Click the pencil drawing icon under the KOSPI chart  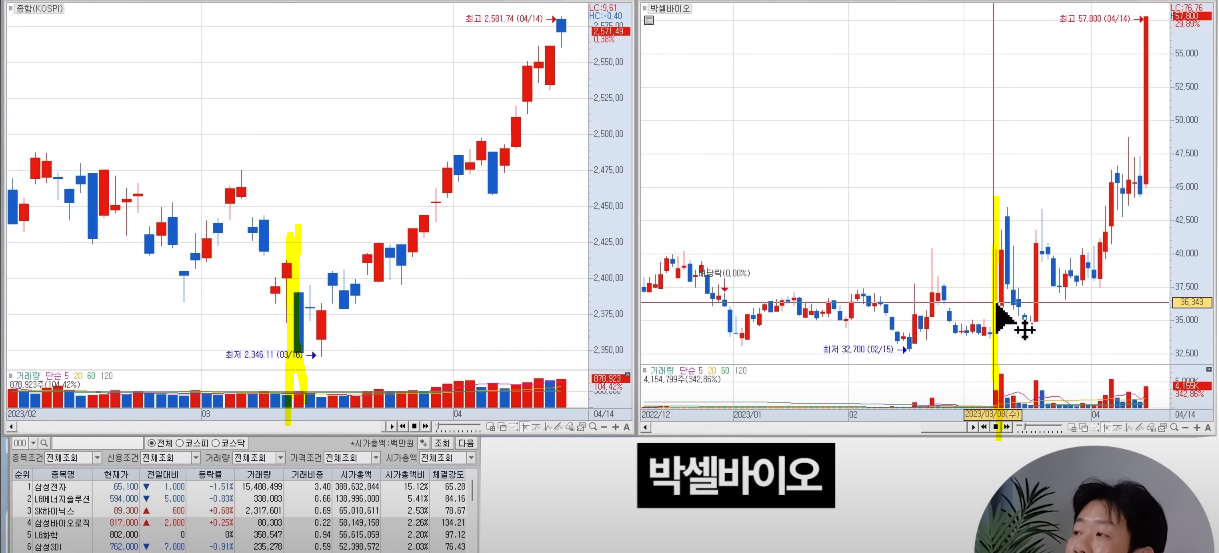click(x=557, y=427)
